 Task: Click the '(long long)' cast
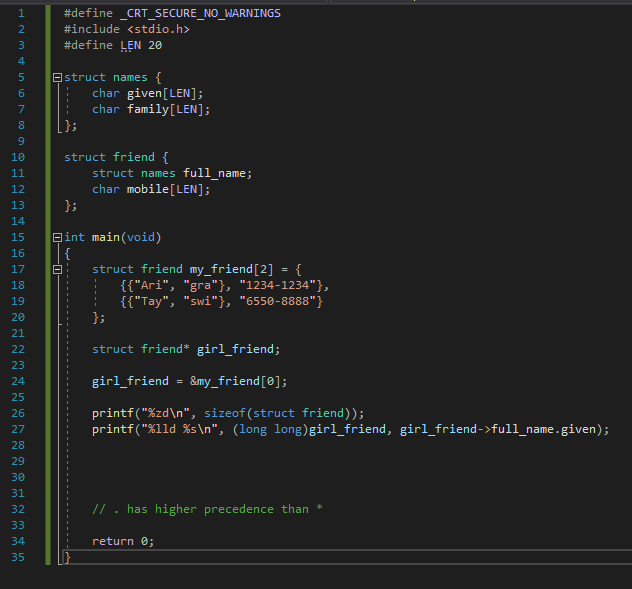[270, 429]
